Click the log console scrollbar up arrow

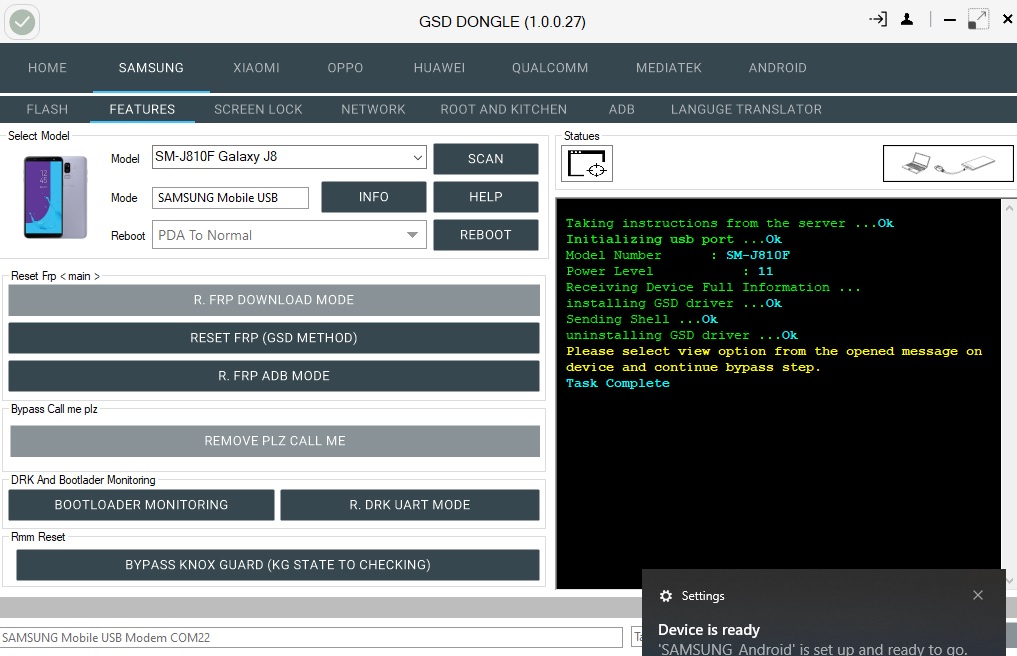1009,208
